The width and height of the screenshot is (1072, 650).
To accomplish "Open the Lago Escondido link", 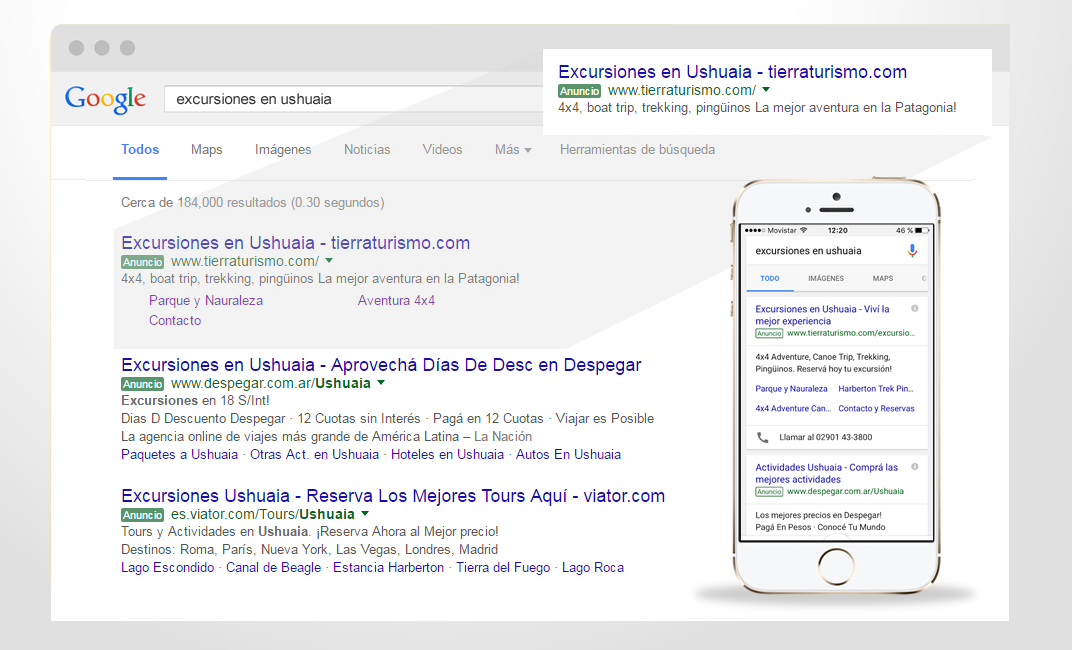I will click(x=168, y=568).
